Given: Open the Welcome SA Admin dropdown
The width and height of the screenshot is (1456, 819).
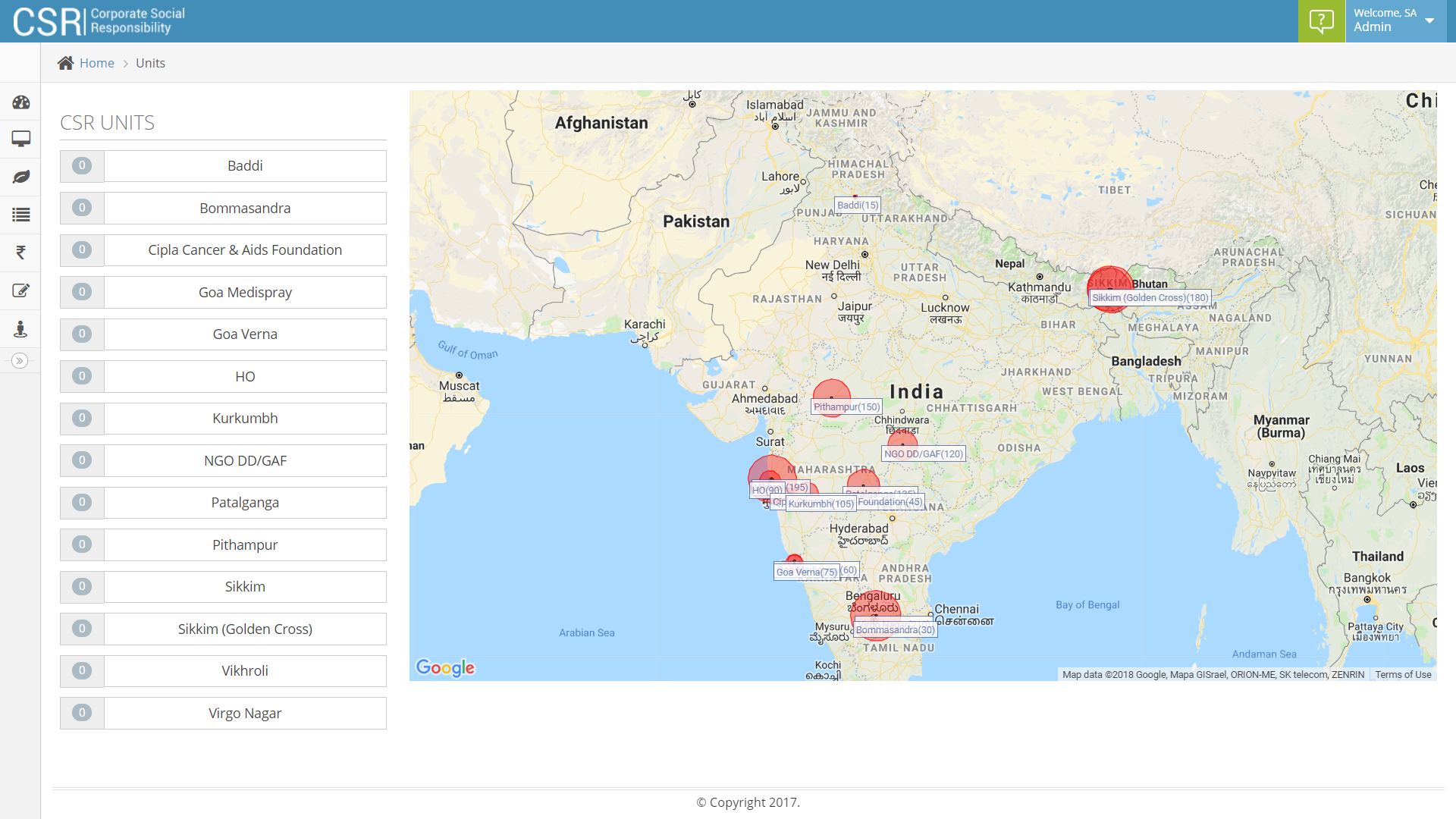Looking at the screenshot, I should pyautogui.click(x=1395, y=21).
